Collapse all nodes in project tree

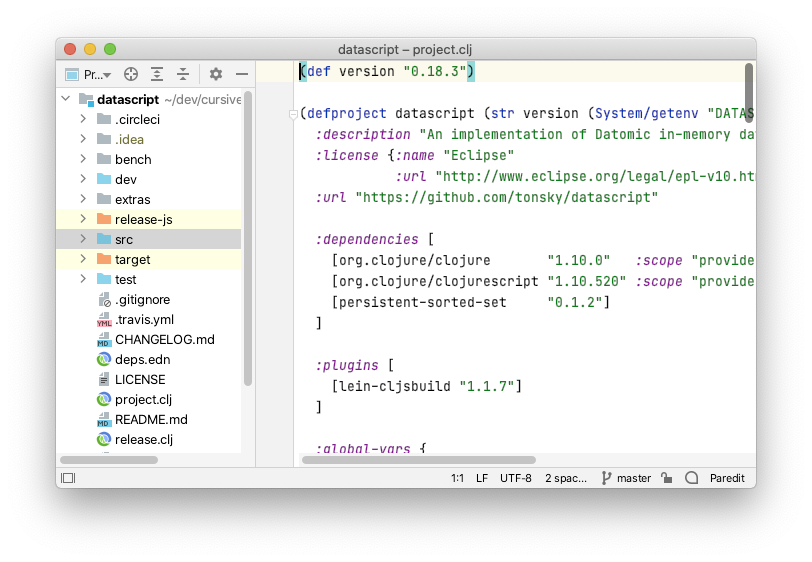tap(183, 75)
